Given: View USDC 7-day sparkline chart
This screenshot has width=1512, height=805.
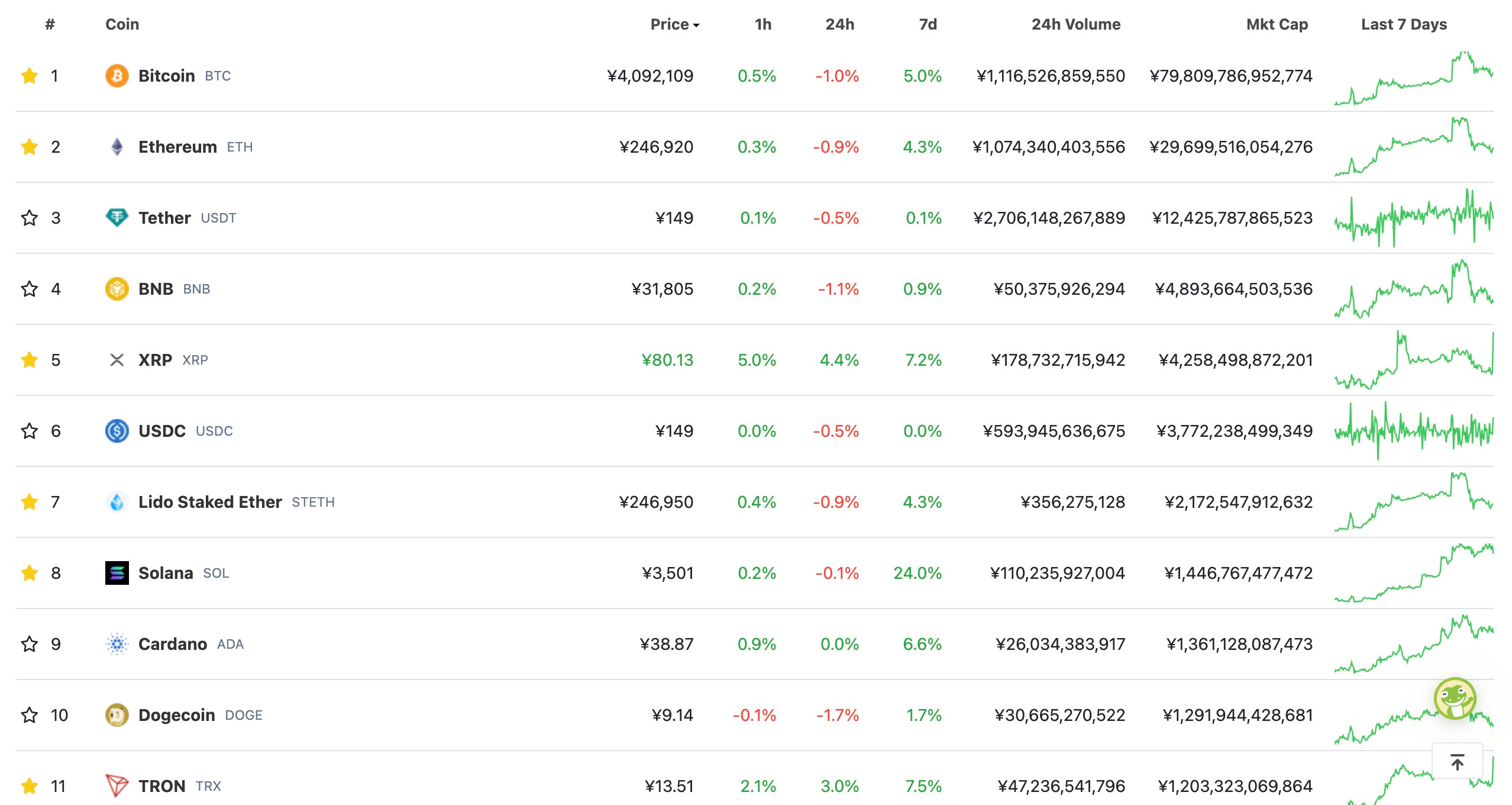Looking at the screenshot, I should (1414, 431).
